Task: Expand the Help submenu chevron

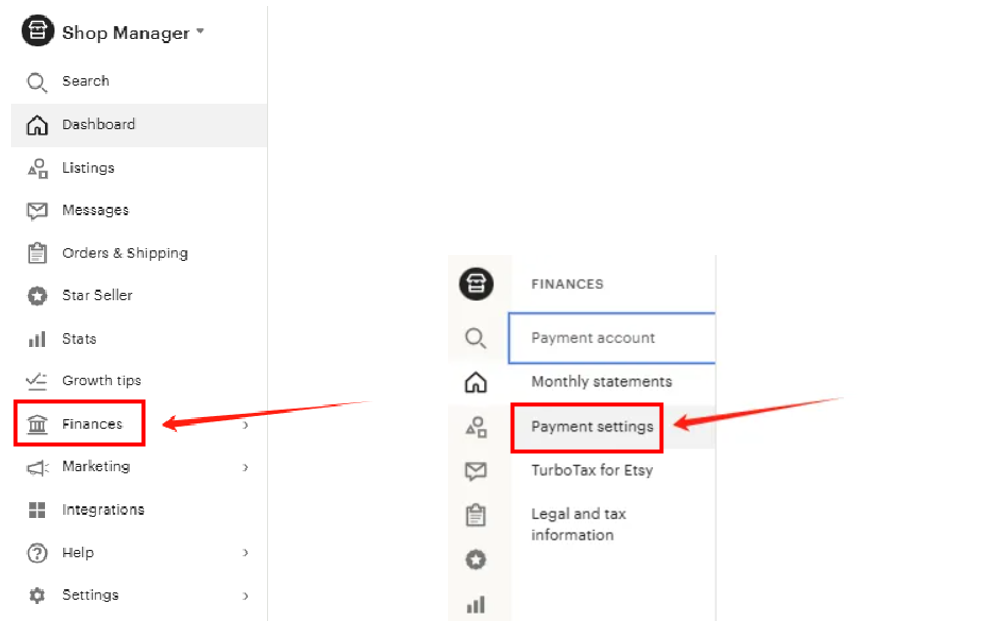Action: (x=245, y=553)
